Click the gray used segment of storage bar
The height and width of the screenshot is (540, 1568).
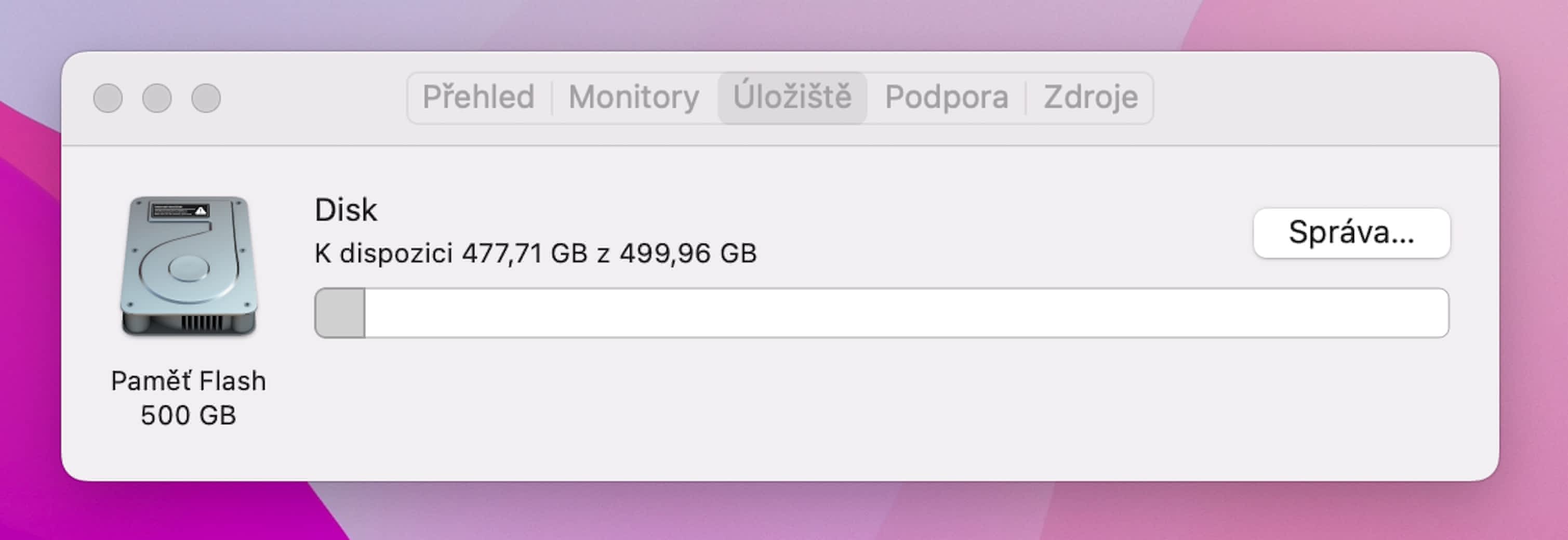click(x=340, y=313)
